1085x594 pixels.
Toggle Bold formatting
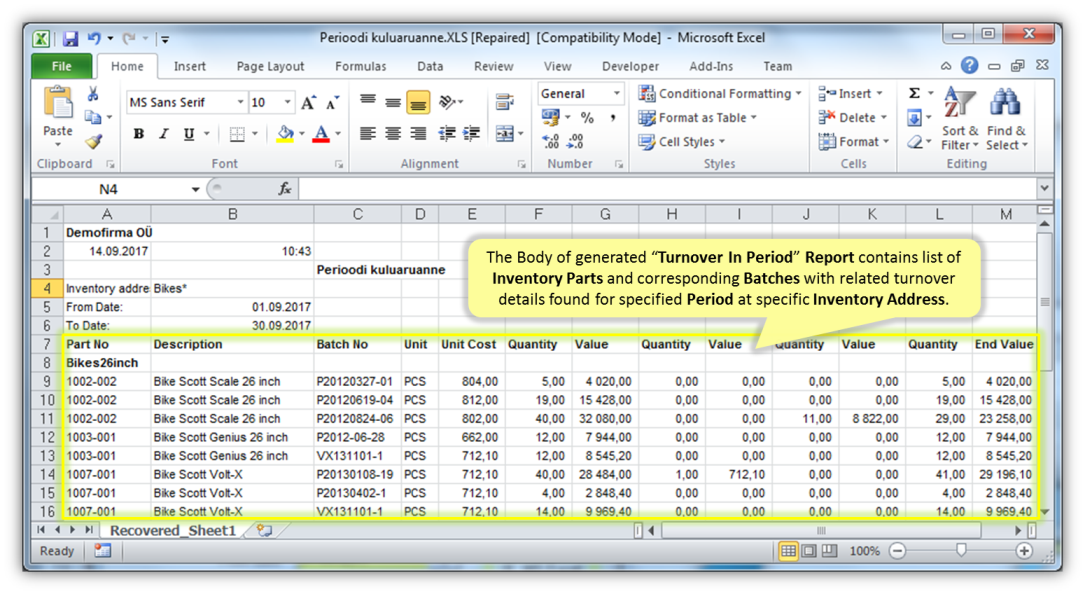point(138,134)
